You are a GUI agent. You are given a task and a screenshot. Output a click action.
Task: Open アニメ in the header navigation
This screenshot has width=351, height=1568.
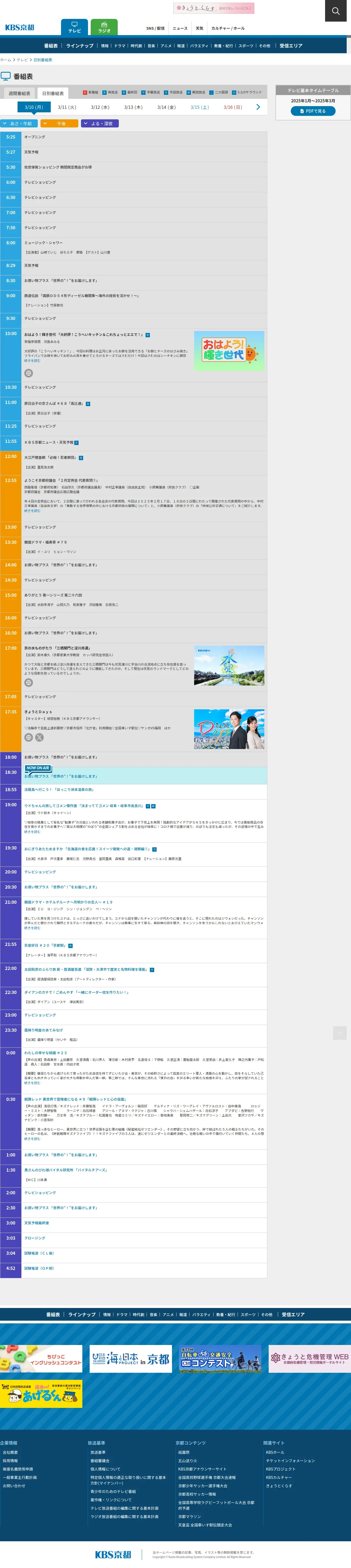pos(166,46)
